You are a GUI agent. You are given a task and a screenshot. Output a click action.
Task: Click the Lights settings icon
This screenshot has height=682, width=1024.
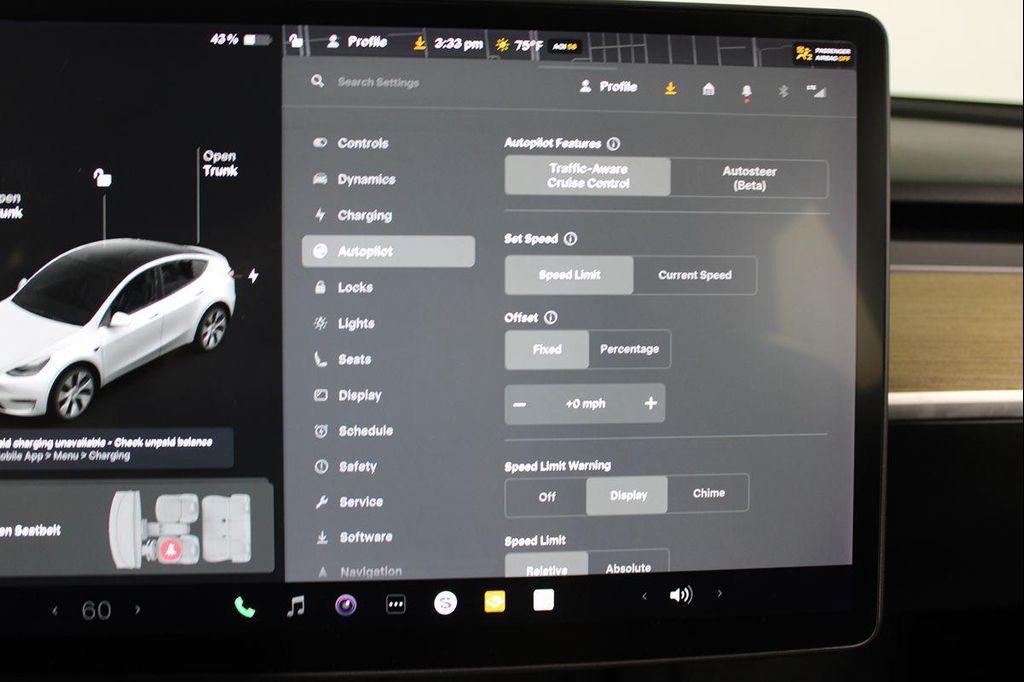320,323
